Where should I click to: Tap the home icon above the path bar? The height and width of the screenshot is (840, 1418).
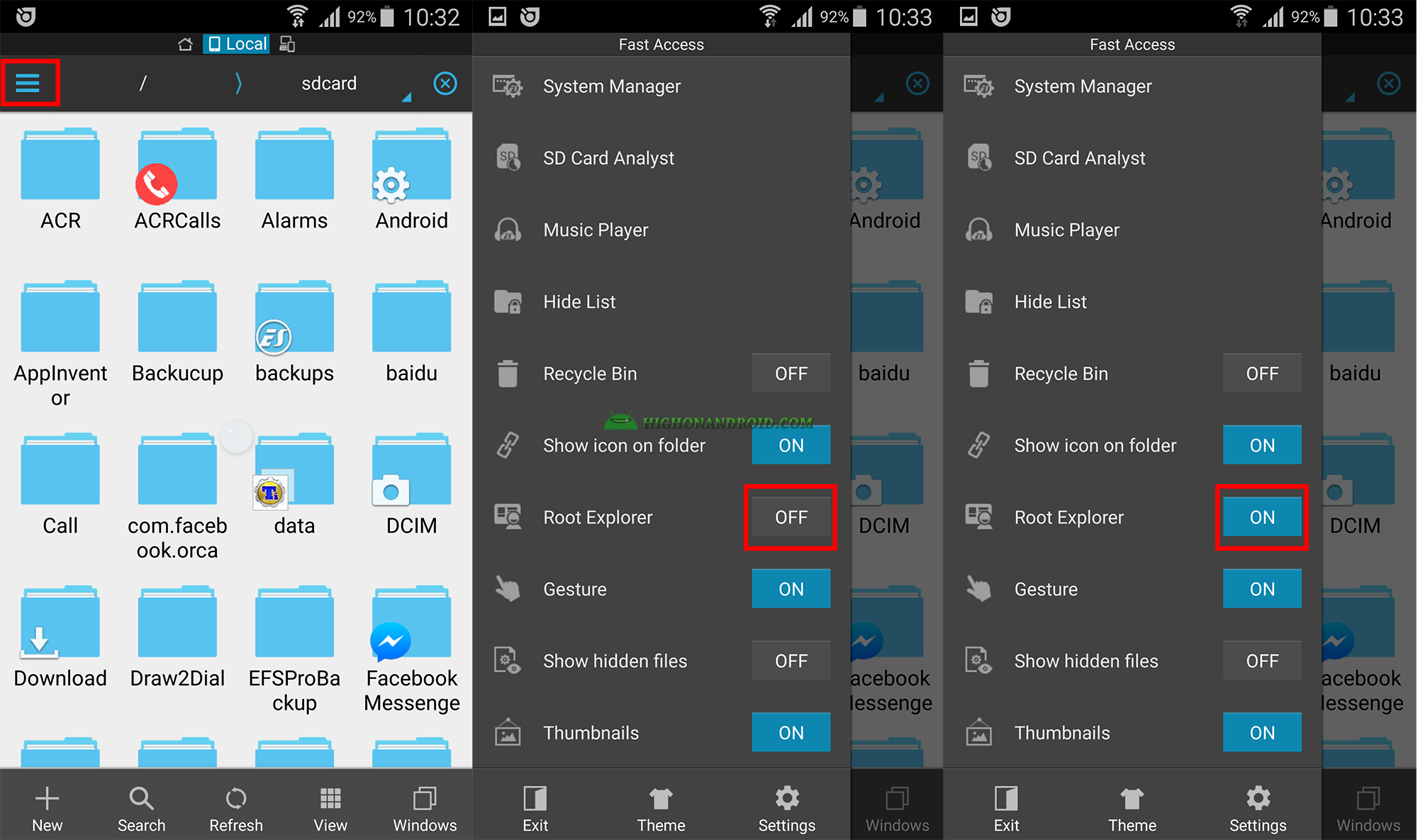pos(185,45)
